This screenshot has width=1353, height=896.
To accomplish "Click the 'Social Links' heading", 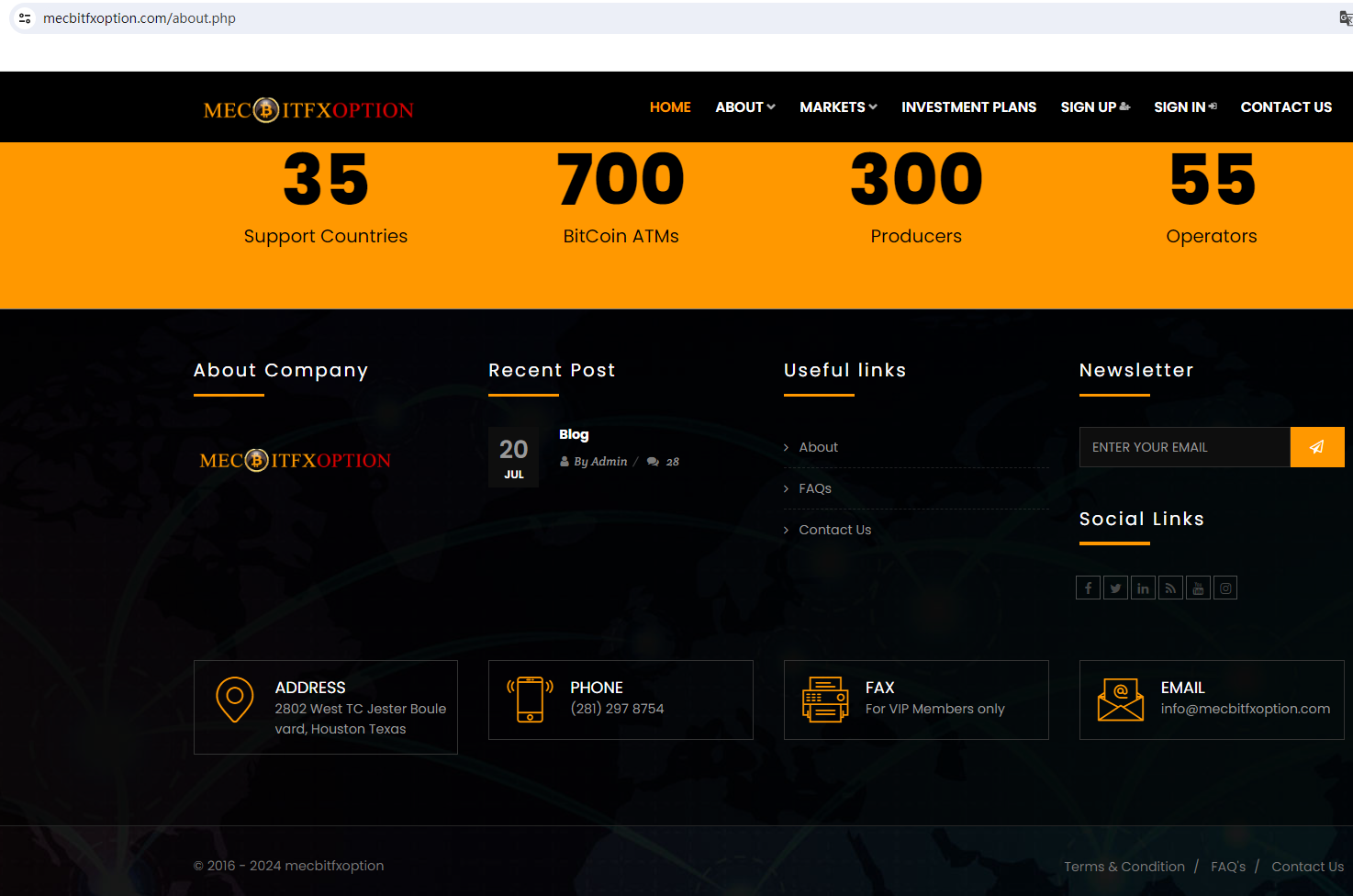I will click(x=1142, y=519).
